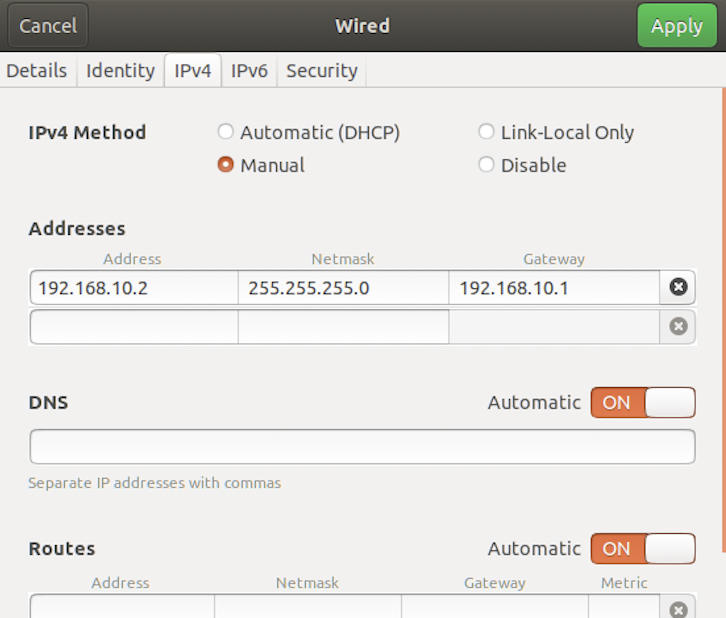
Task: Remove the empty second address row
Action: [678, 326]
